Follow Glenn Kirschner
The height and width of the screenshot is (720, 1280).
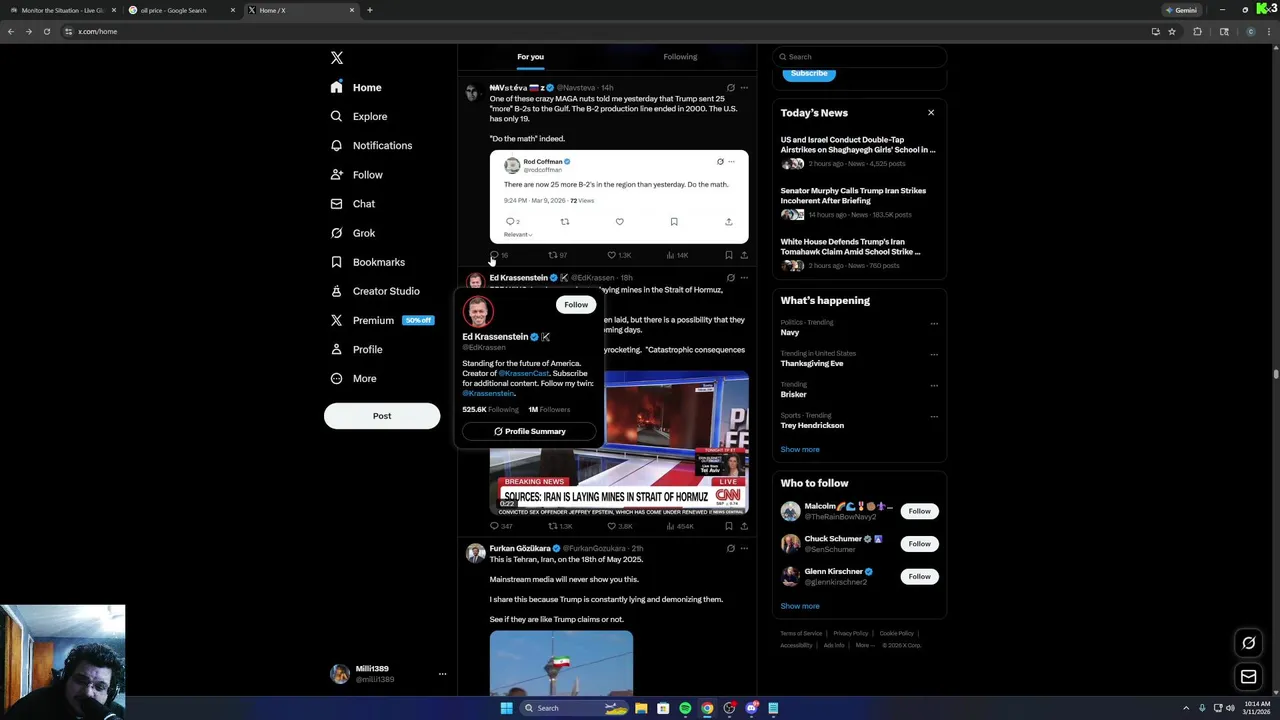pyautogui.click(x=919, y=577)
